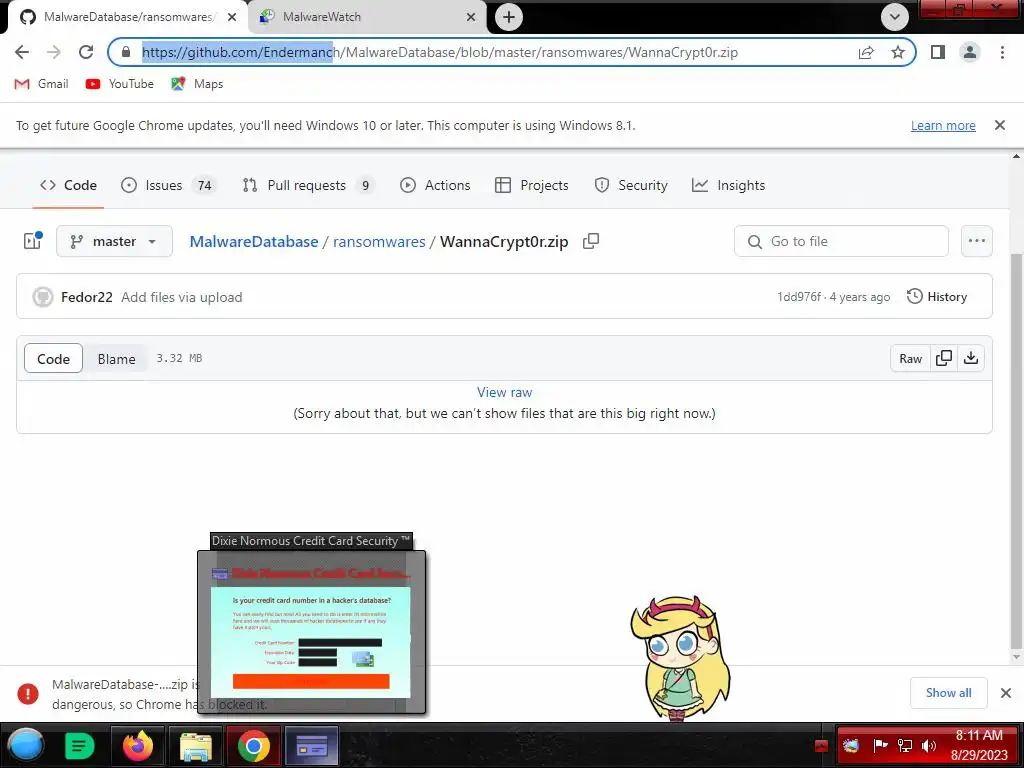Screen dimensions: 1024x768
Task: Open a new tab with plus button
Action: (509, 17)
